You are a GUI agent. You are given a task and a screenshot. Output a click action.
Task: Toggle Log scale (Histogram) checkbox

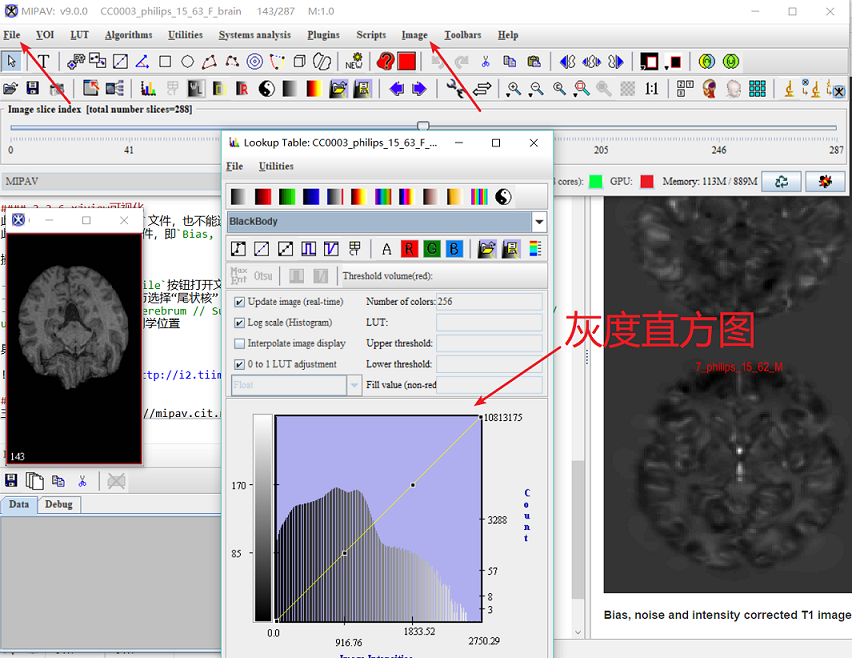tap(239, 323)
